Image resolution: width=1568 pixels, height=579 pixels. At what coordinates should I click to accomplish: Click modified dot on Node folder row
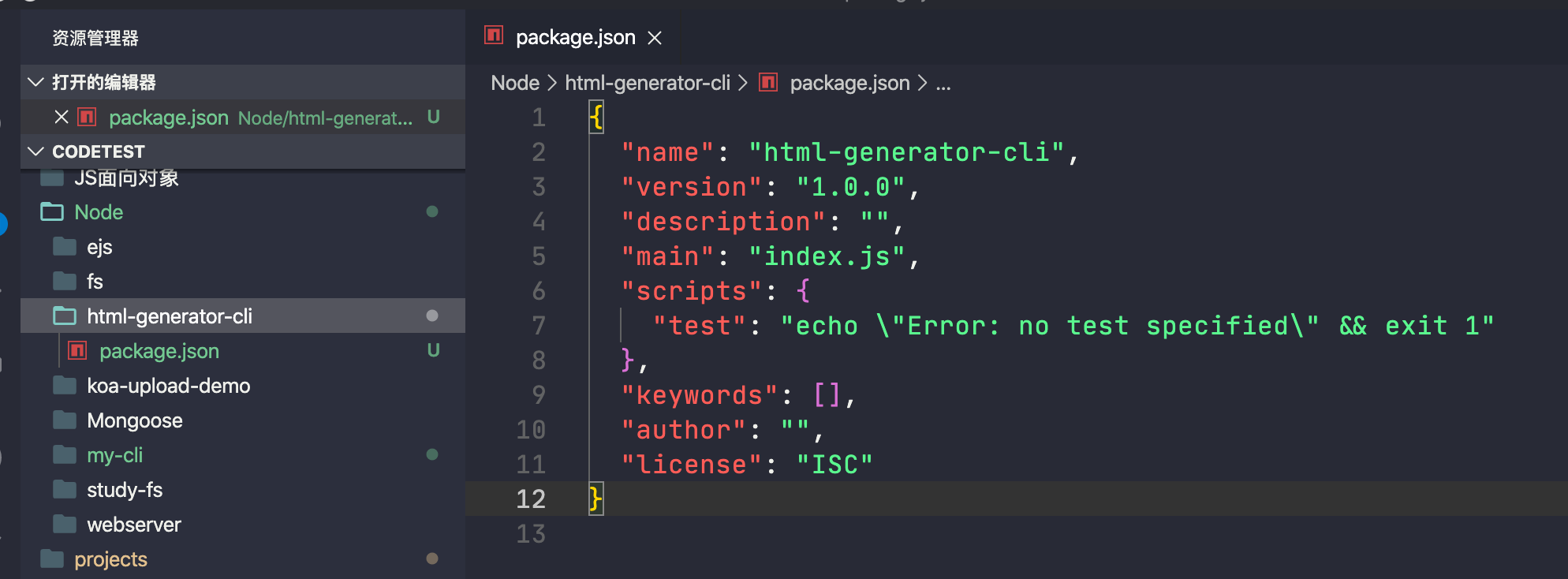pyautogui.click(x=432, y=211)
